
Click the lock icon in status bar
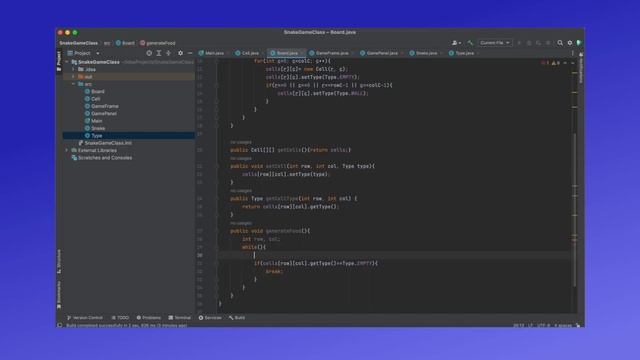578,325
